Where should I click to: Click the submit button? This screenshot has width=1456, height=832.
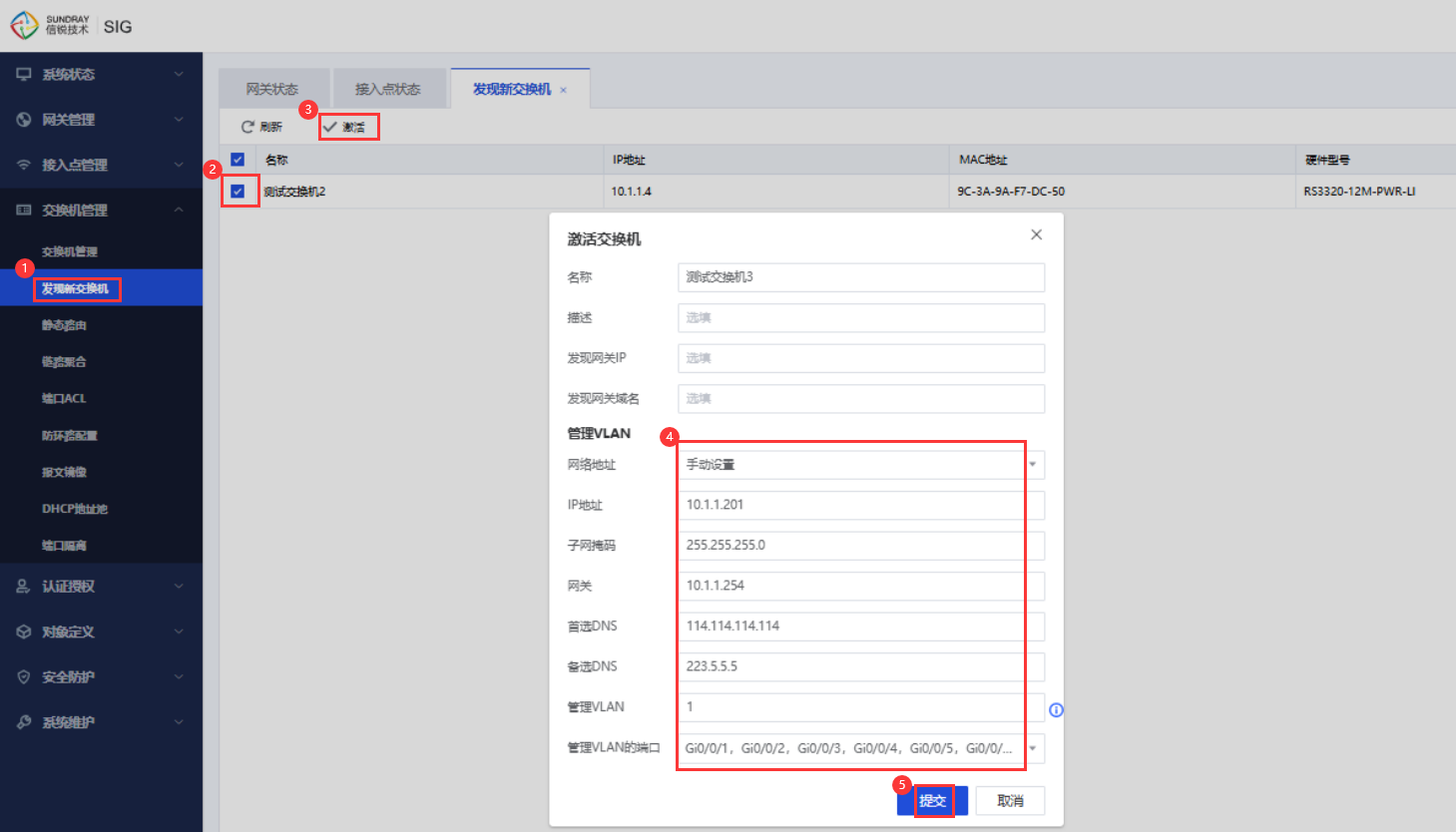pyautogui.click(x=932, y=801)
